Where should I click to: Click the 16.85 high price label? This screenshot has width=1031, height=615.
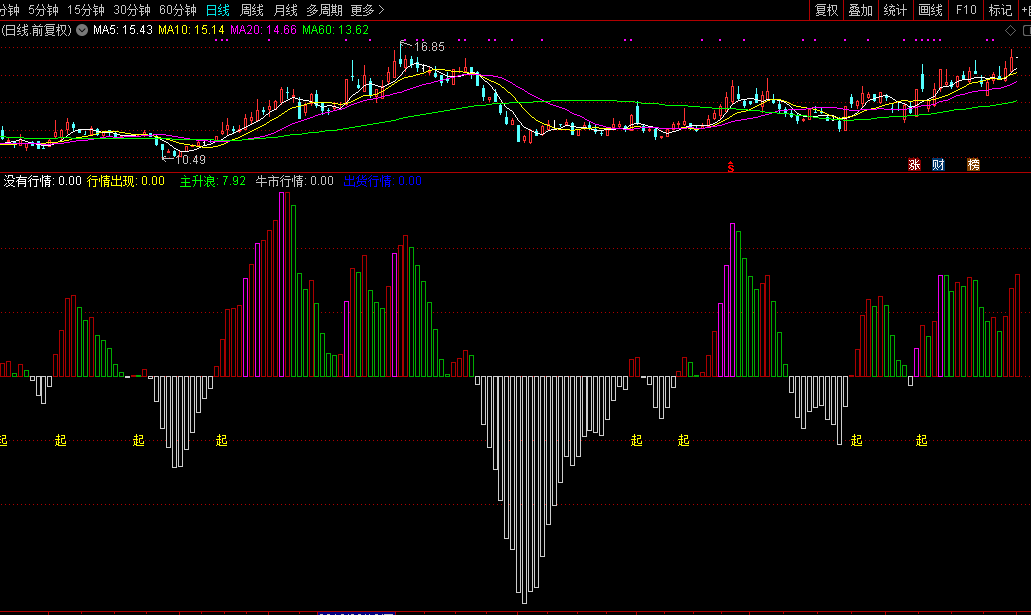[428, 46]
